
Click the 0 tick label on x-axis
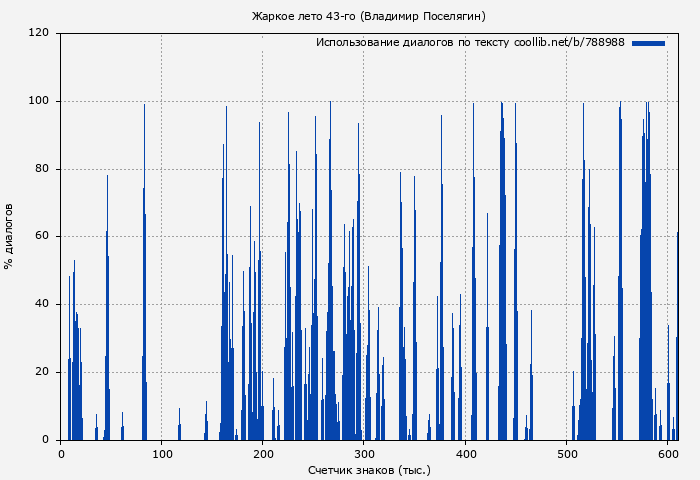click(x=61, y=454)
